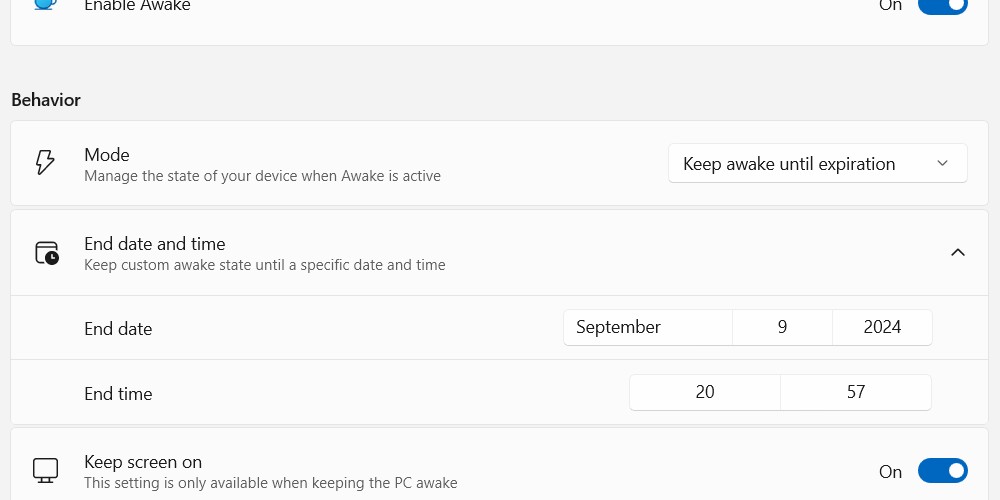Click the Mode dropdown chevron arrow
The image size is (1000, 500).
coord(943,163)
